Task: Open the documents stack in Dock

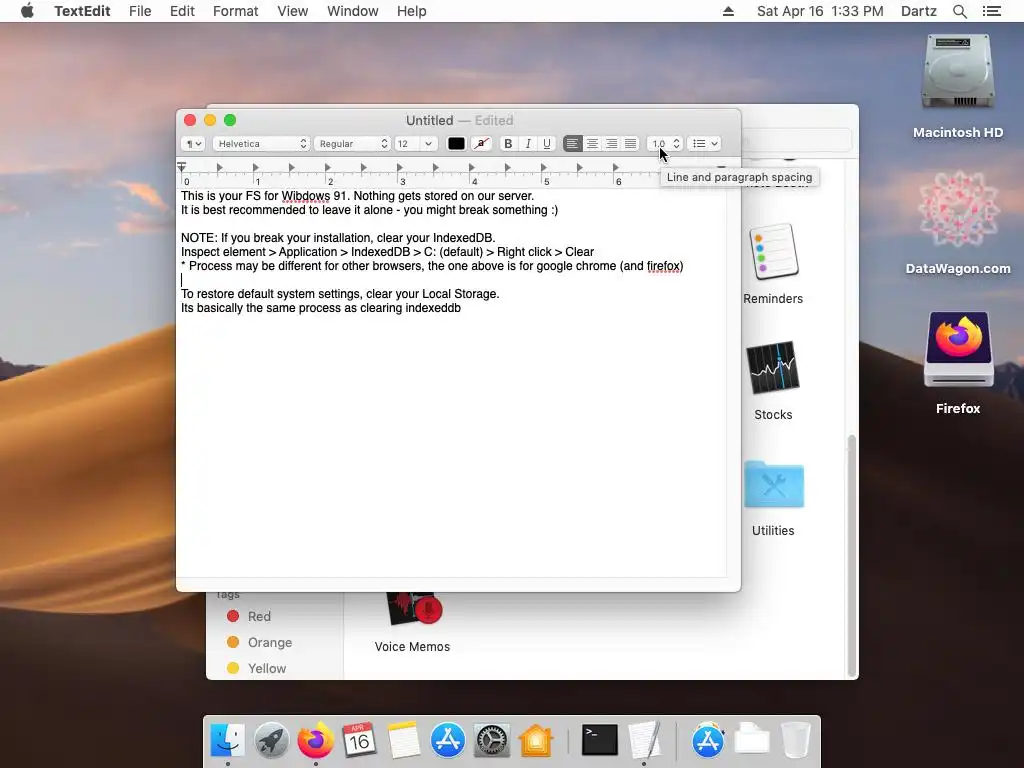Action: pyautogui.click(x=752, y=741)
